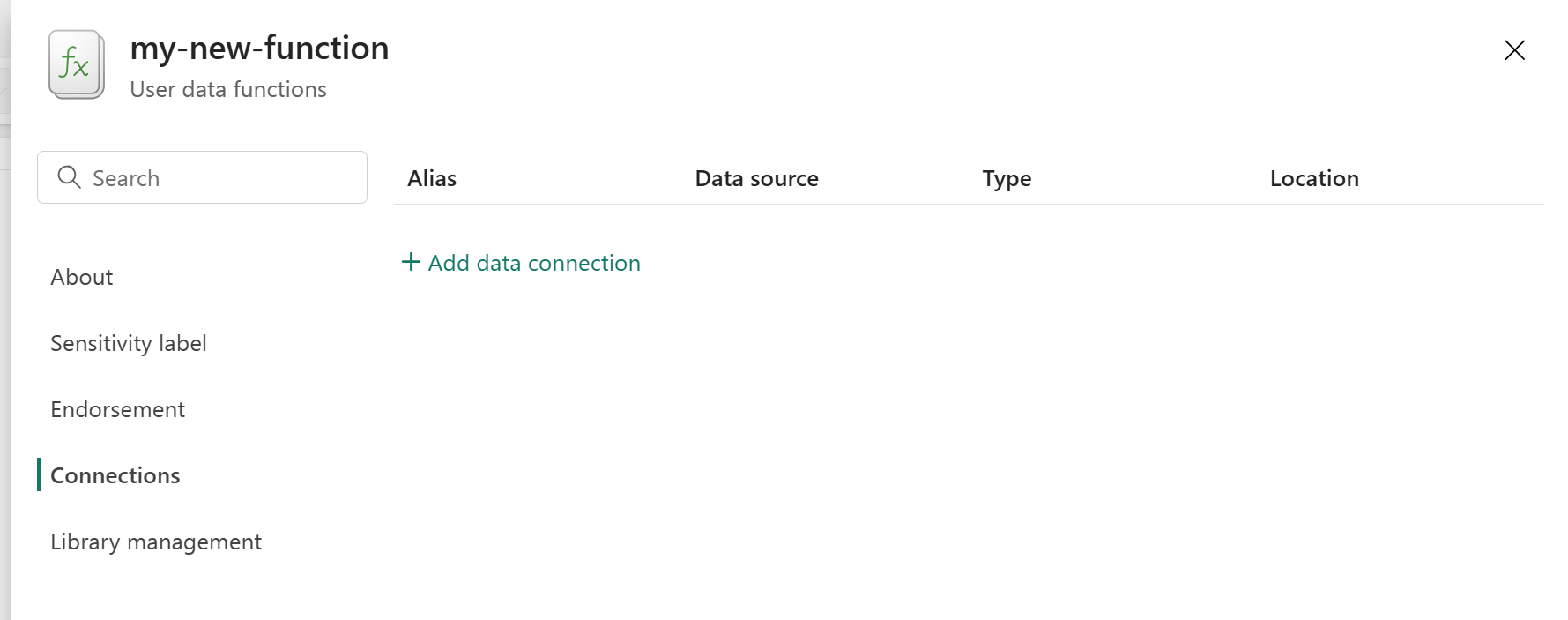Close the my-new-function settings panel

(x=1514, y=50)
